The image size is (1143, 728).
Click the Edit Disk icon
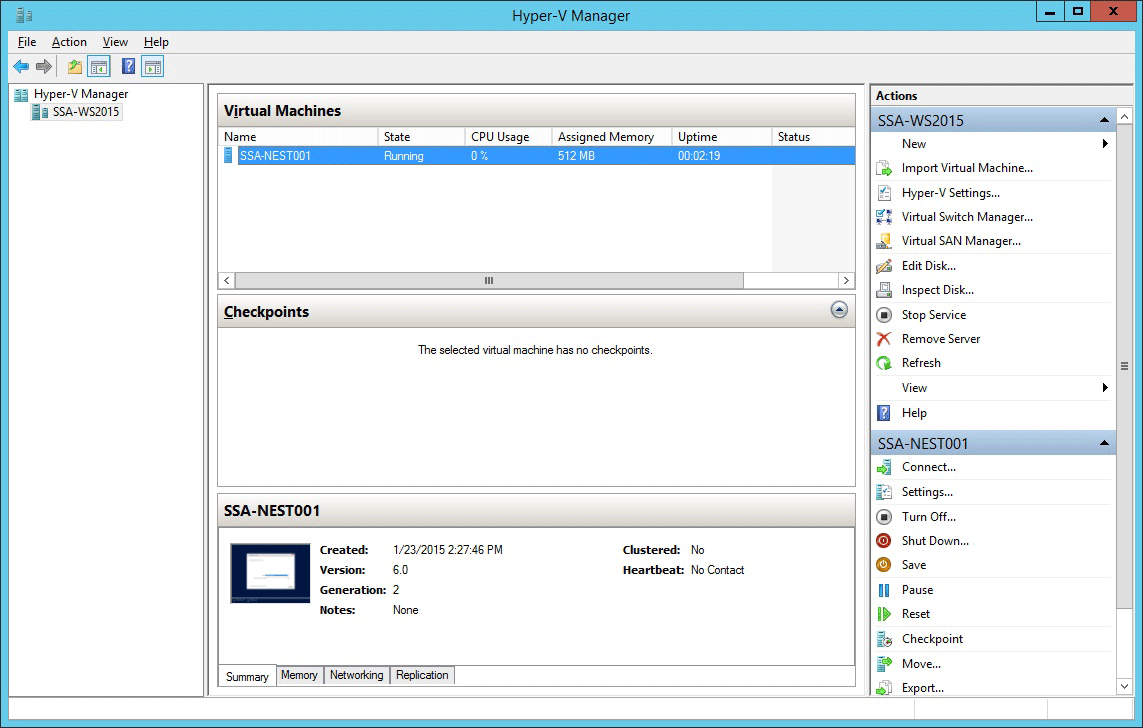click(883, 266)
